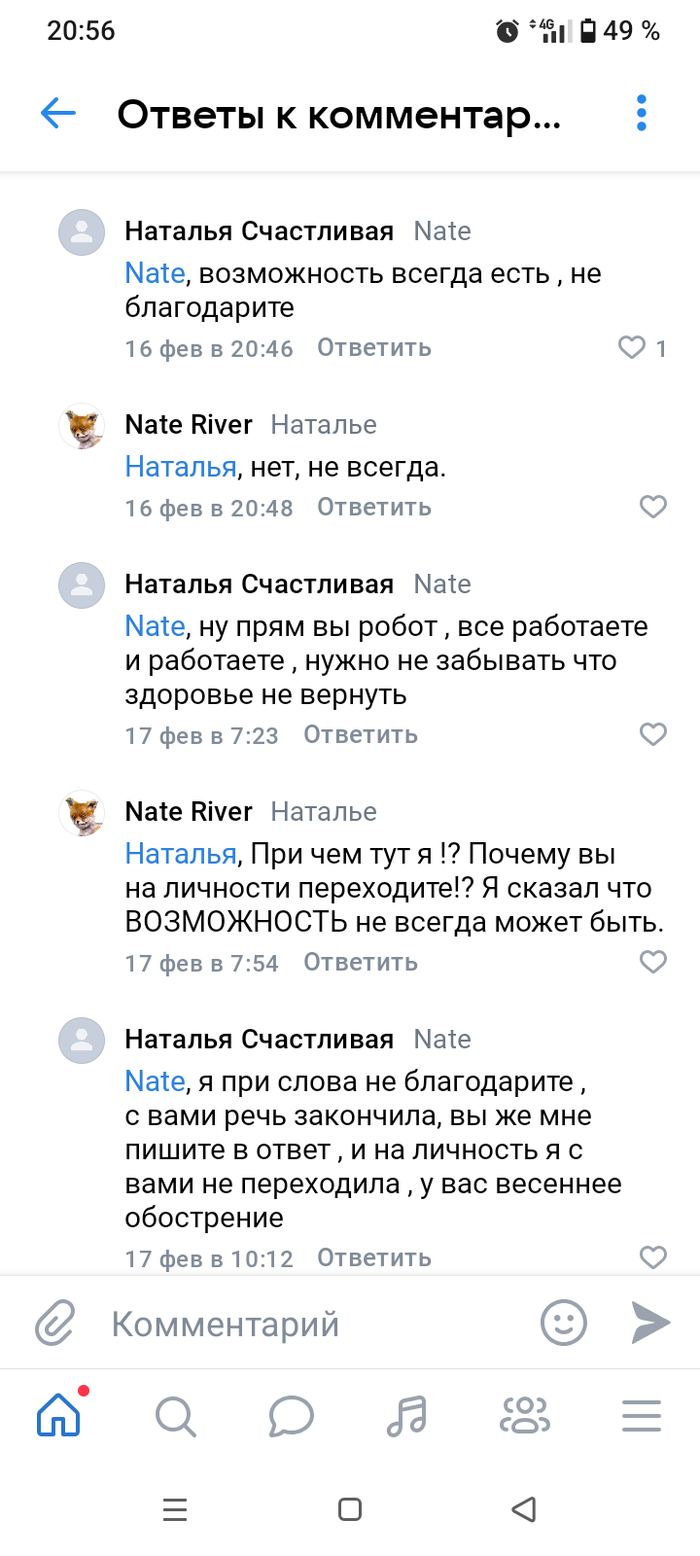The height and width of the screenshot is (1556, 700).
Task: Open Nate River's fox avatar in the 20:48 comment
Action: (82, 428)
